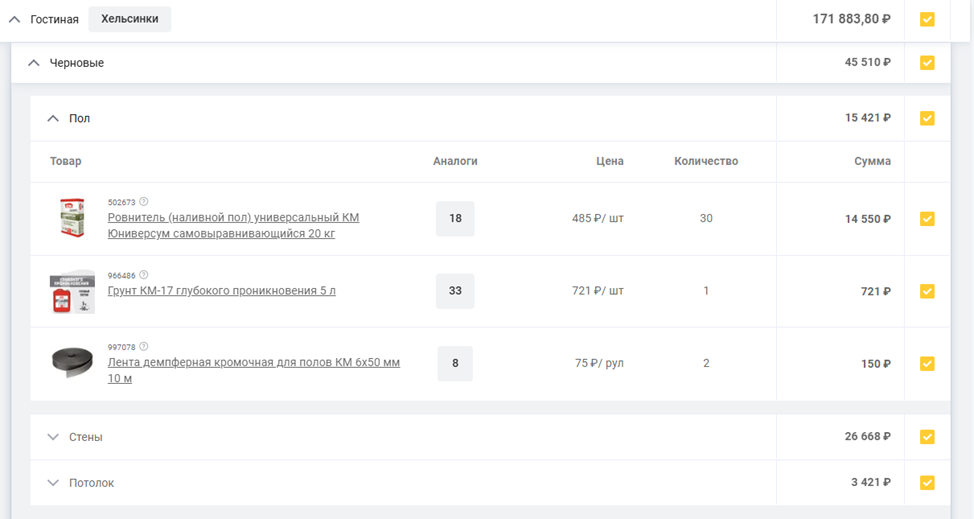This screenshot has width=974, height=519.
Task: Show 33 analogs for Грунт КМ-17
Action: [455, 291]
